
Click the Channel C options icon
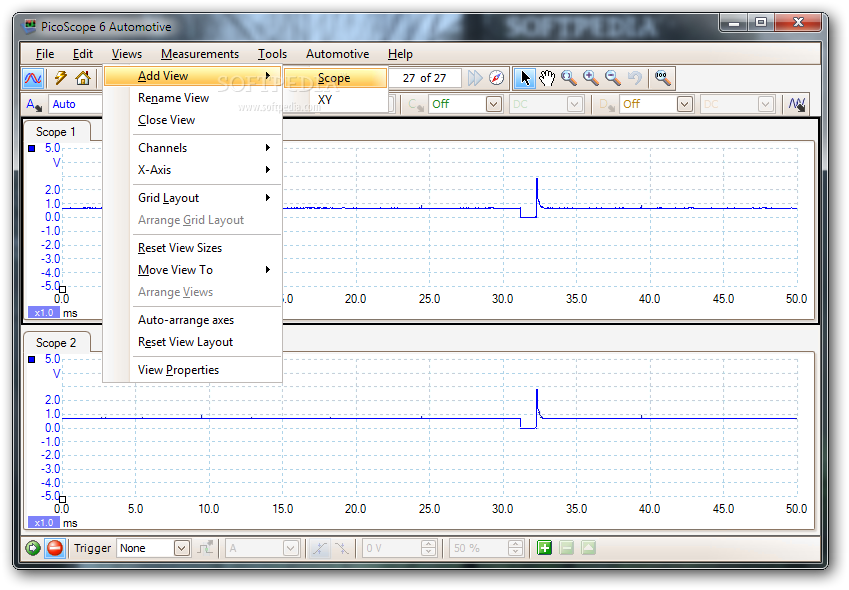[x=416, y=104]
